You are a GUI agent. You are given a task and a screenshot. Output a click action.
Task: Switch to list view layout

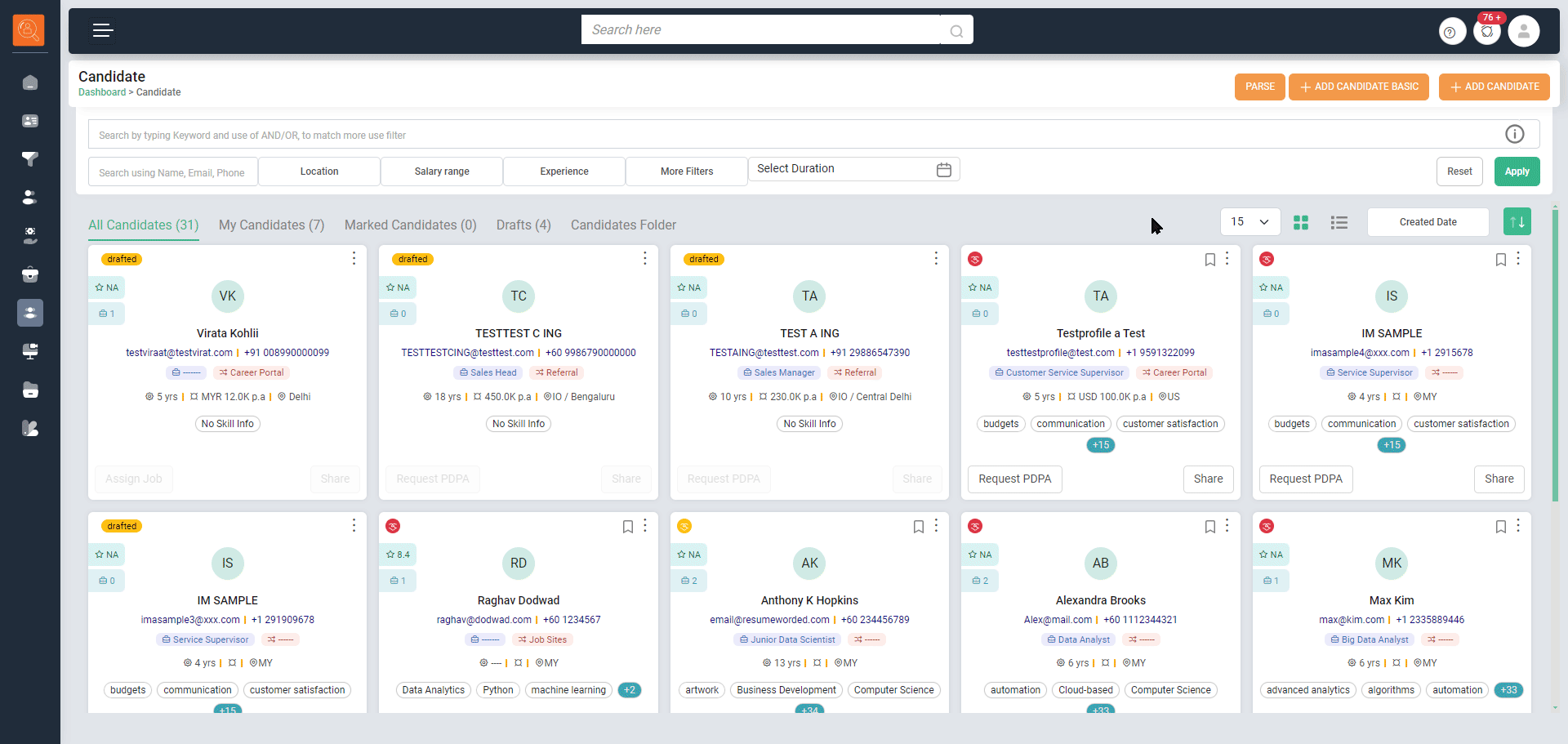(1339, 222)
